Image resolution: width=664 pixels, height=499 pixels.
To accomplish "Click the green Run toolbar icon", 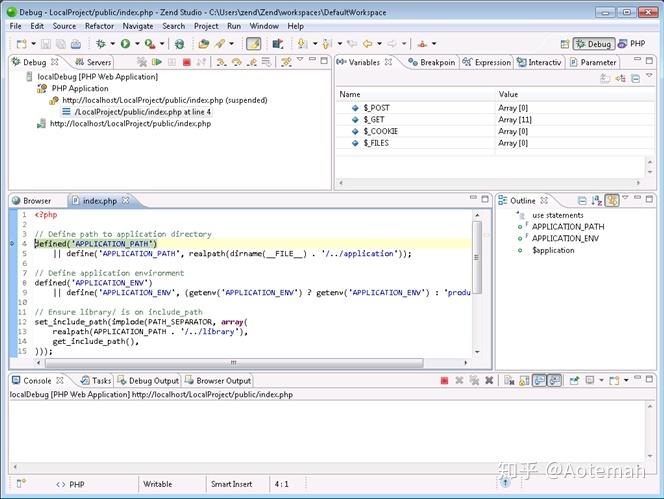I will [125, 44].
